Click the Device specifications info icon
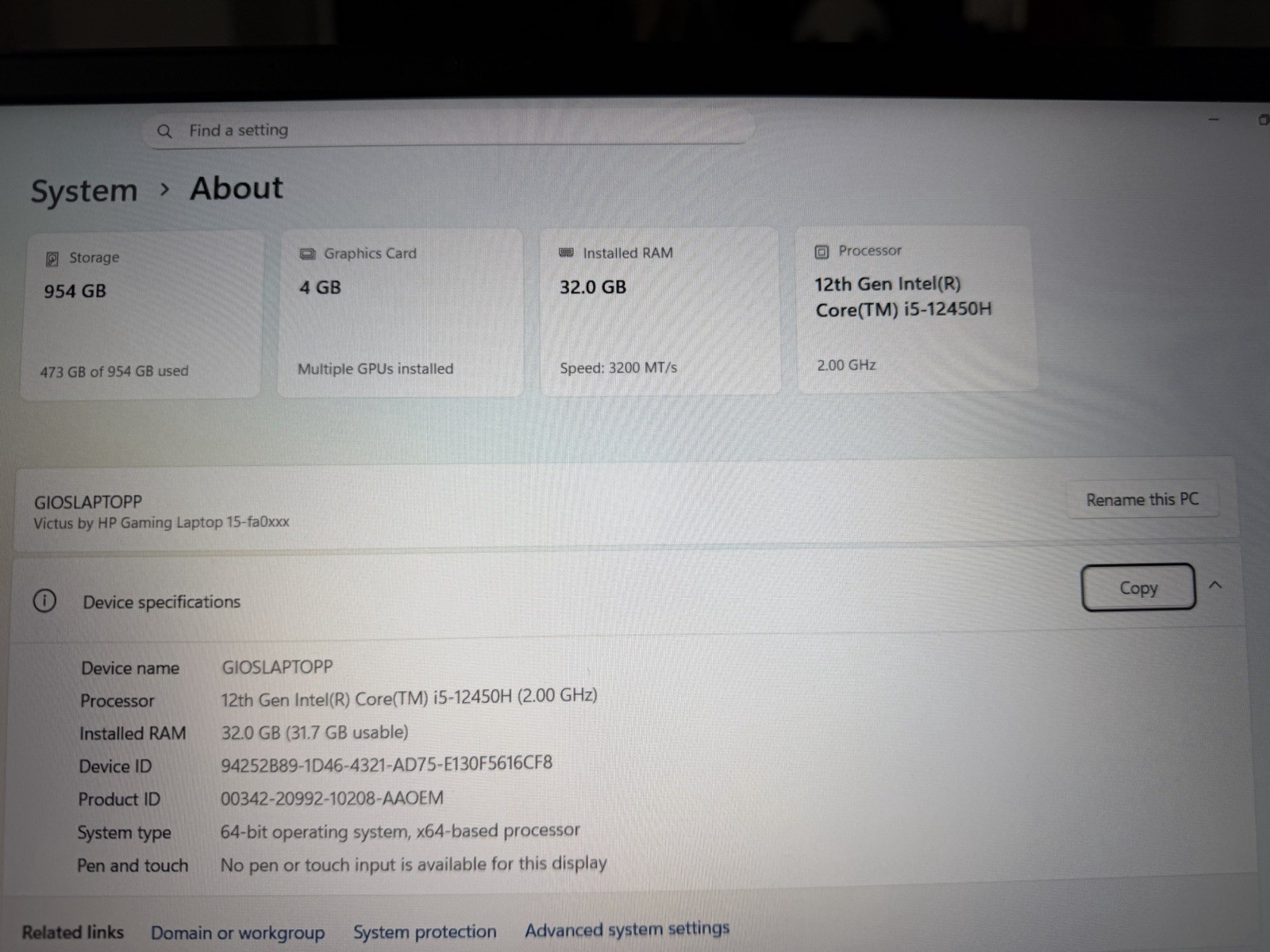Viewport: 1270px width, 952px height. click(44, 601)
